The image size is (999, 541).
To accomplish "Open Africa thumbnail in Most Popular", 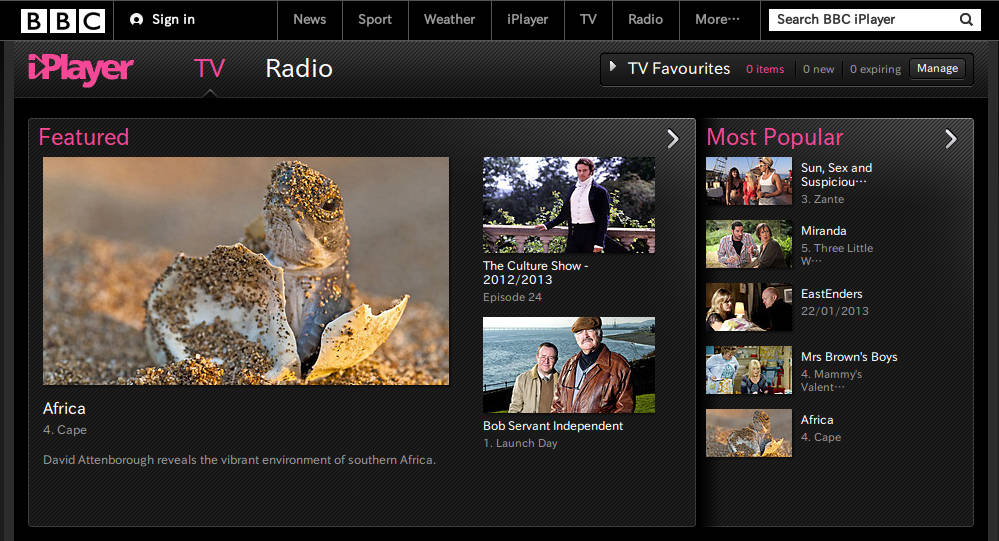I will (749, 433).
